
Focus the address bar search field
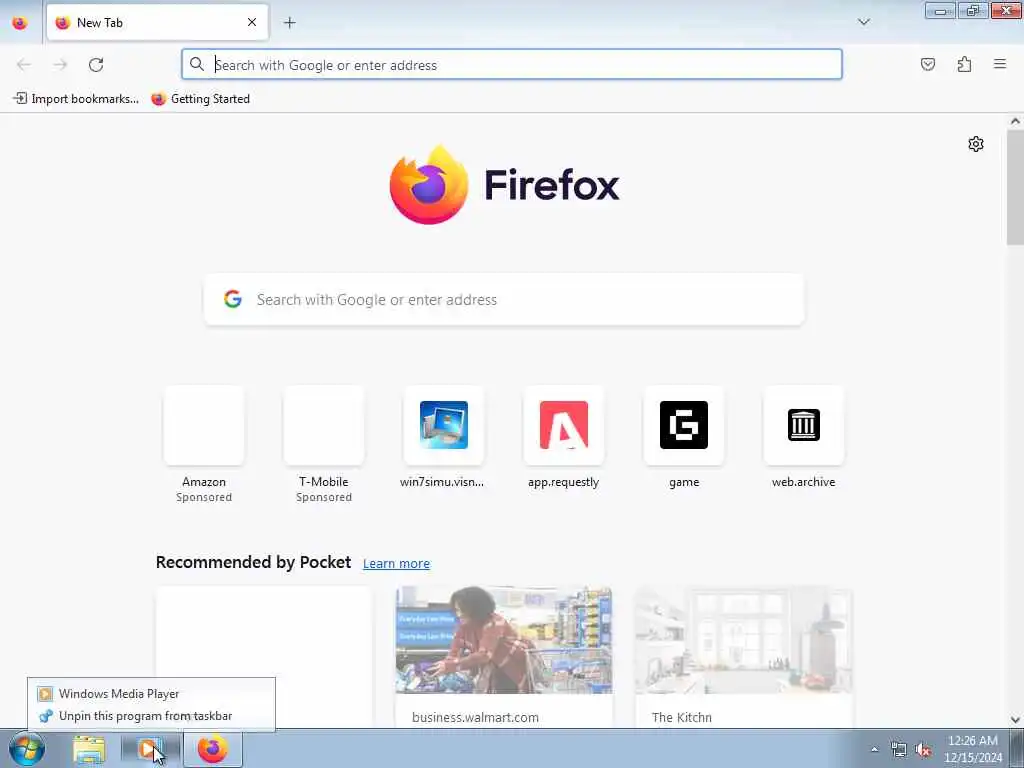pyautogui.click(x=511, y=65)
